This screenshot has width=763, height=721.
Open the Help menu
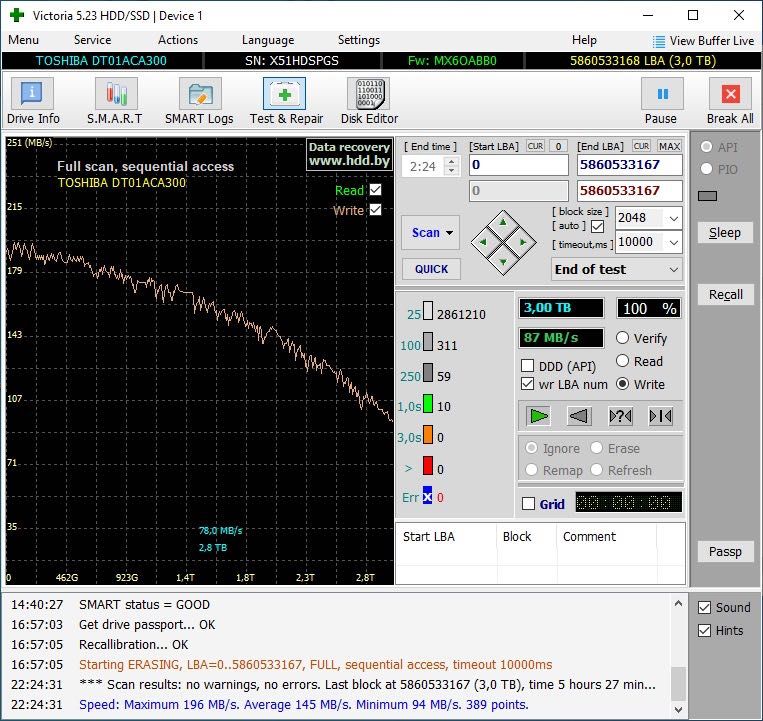point(584,40)
